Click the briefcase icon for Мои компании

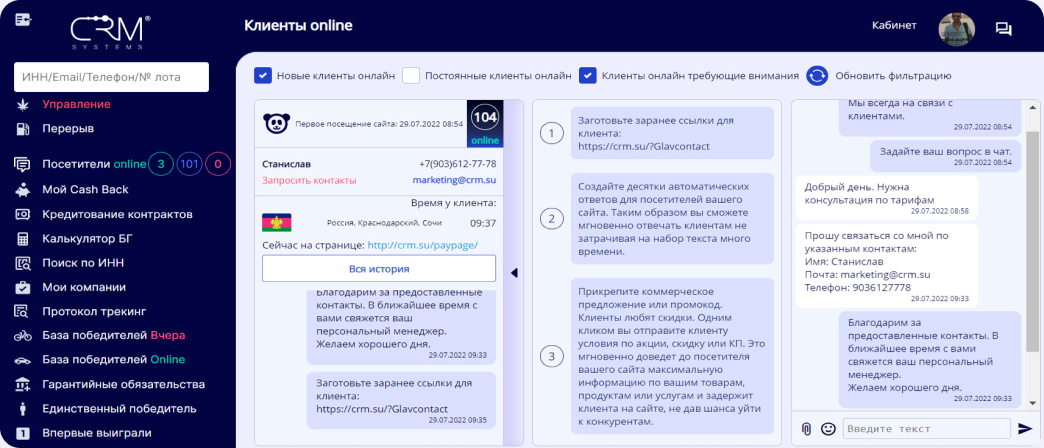point(23,288)
